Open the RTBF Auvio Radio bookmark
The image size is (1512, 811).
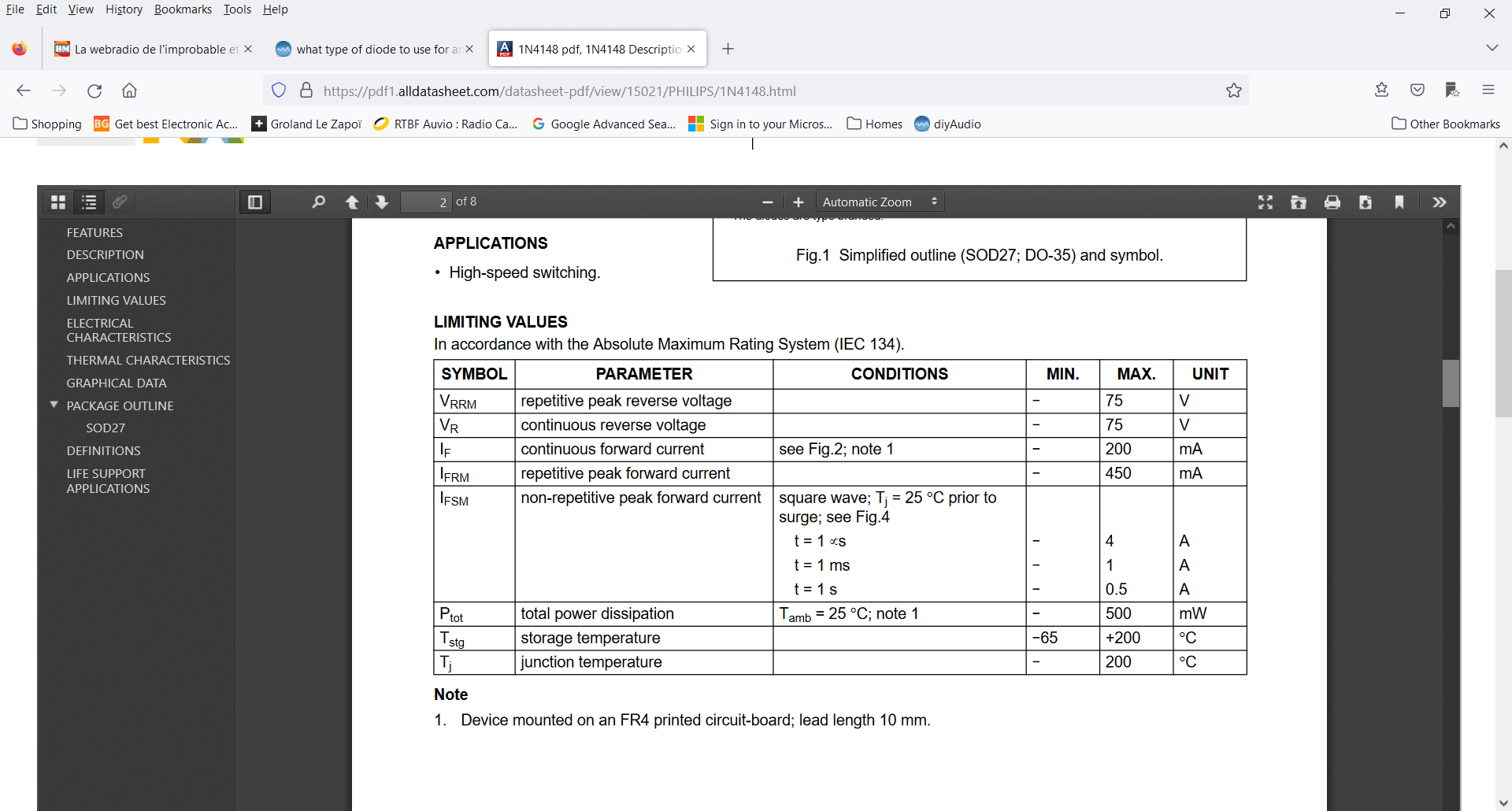click(446, 124)
